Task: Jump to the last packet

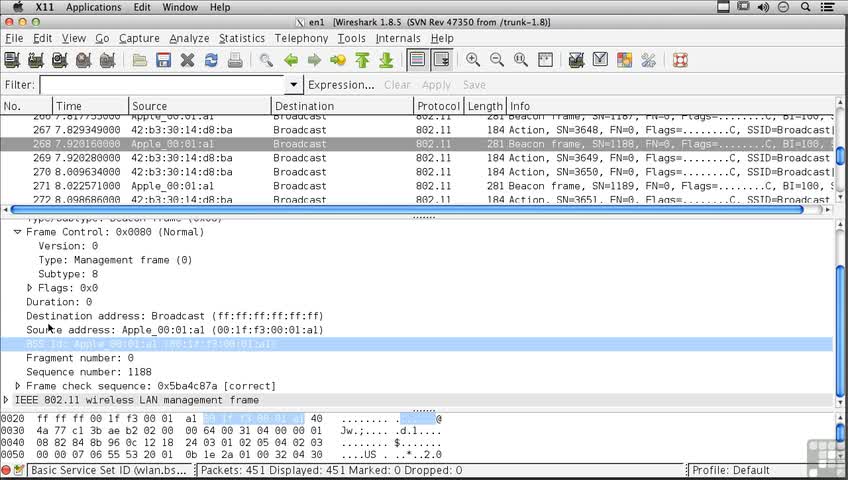Action: [x=386, y=60]
